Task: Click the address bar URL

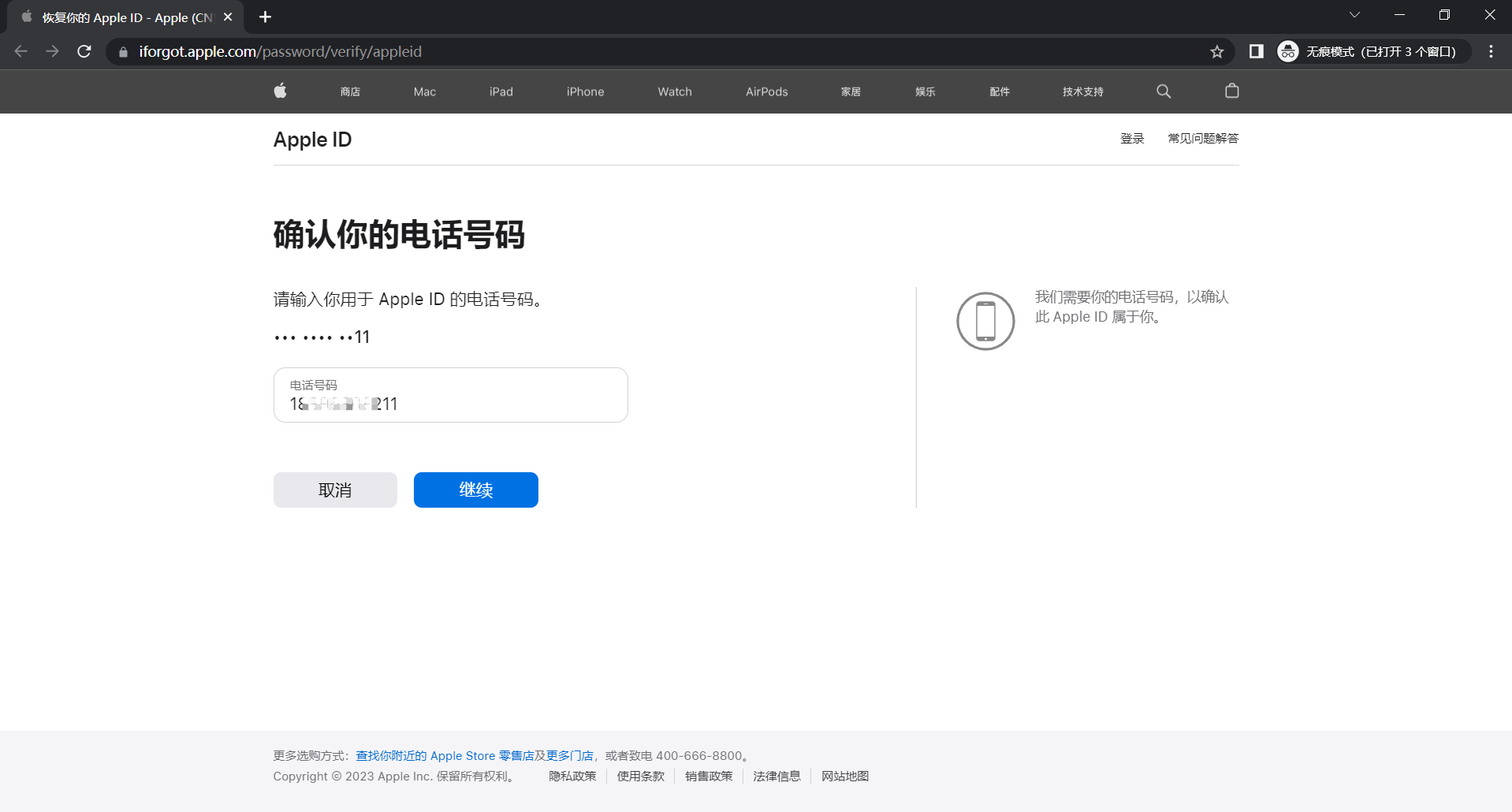Action: (x=281, y=52)
